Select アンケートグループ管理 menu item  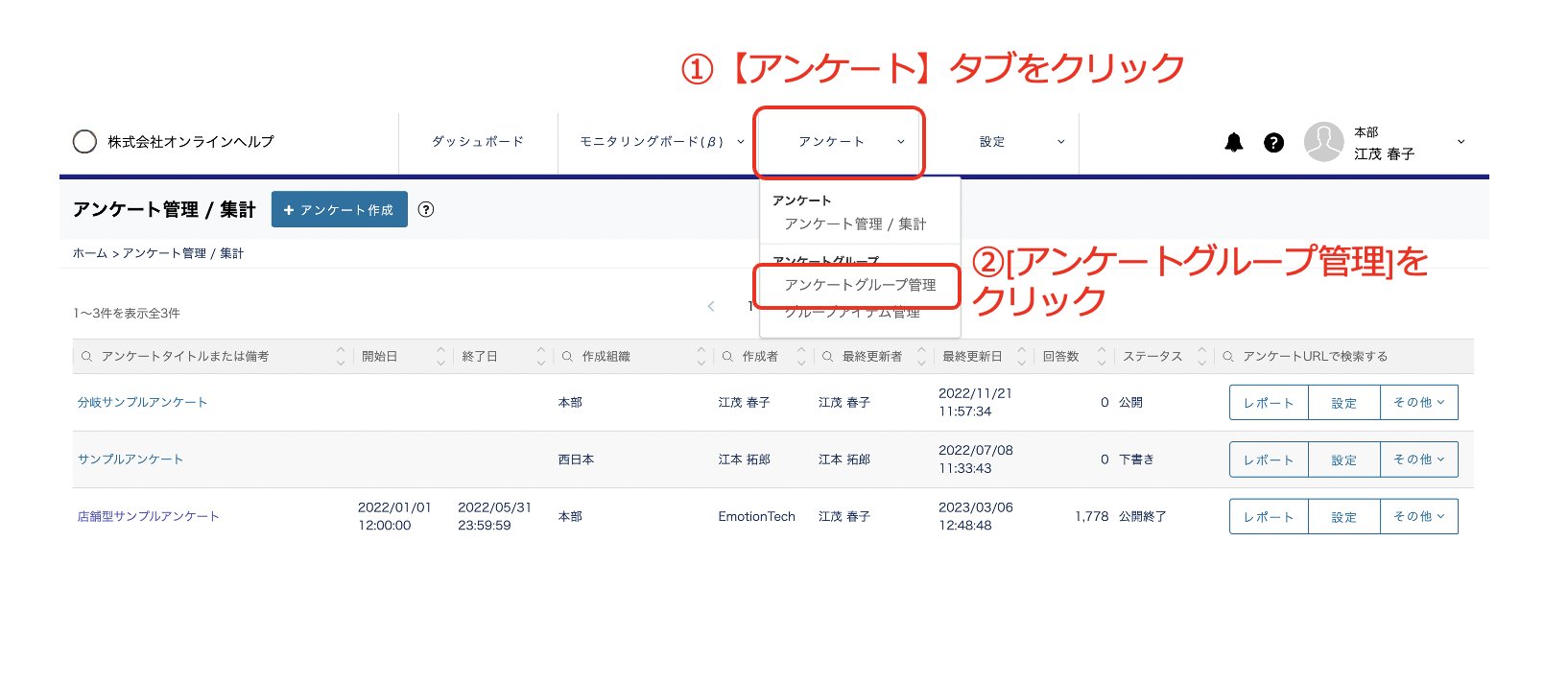(x=860, y=285)
